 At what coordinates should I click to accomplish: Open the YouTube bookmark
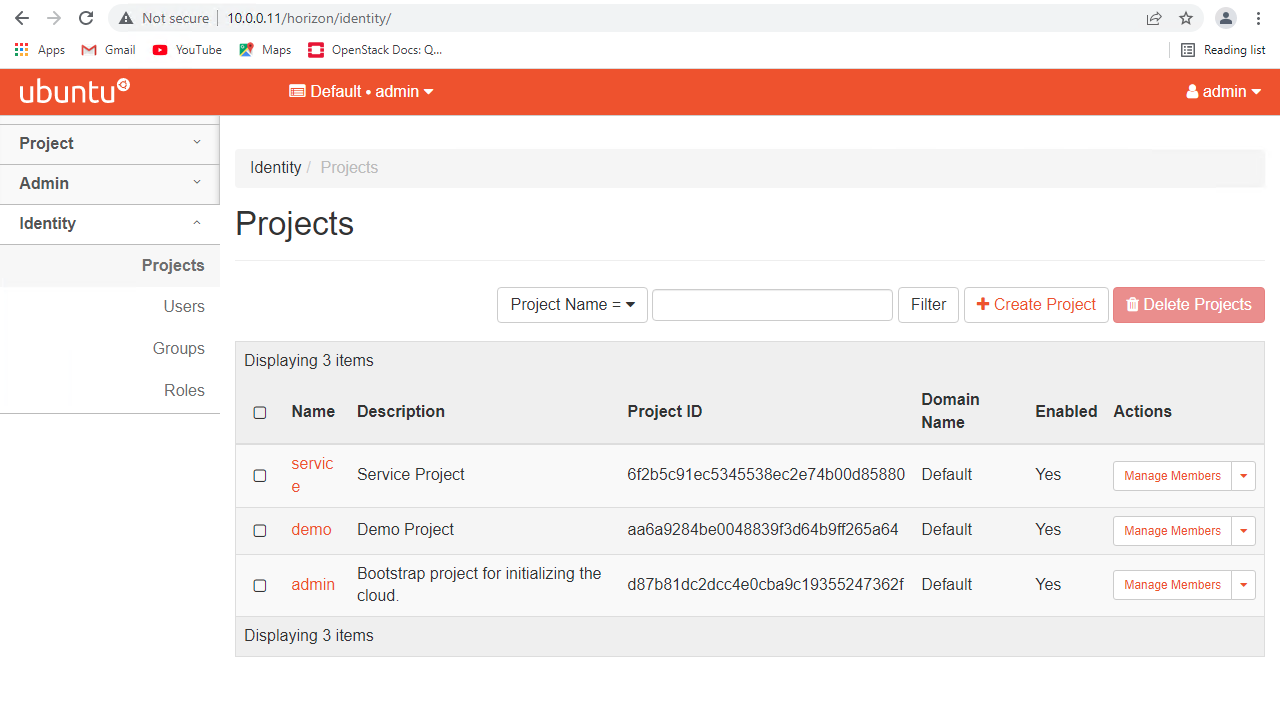[187, 49]
